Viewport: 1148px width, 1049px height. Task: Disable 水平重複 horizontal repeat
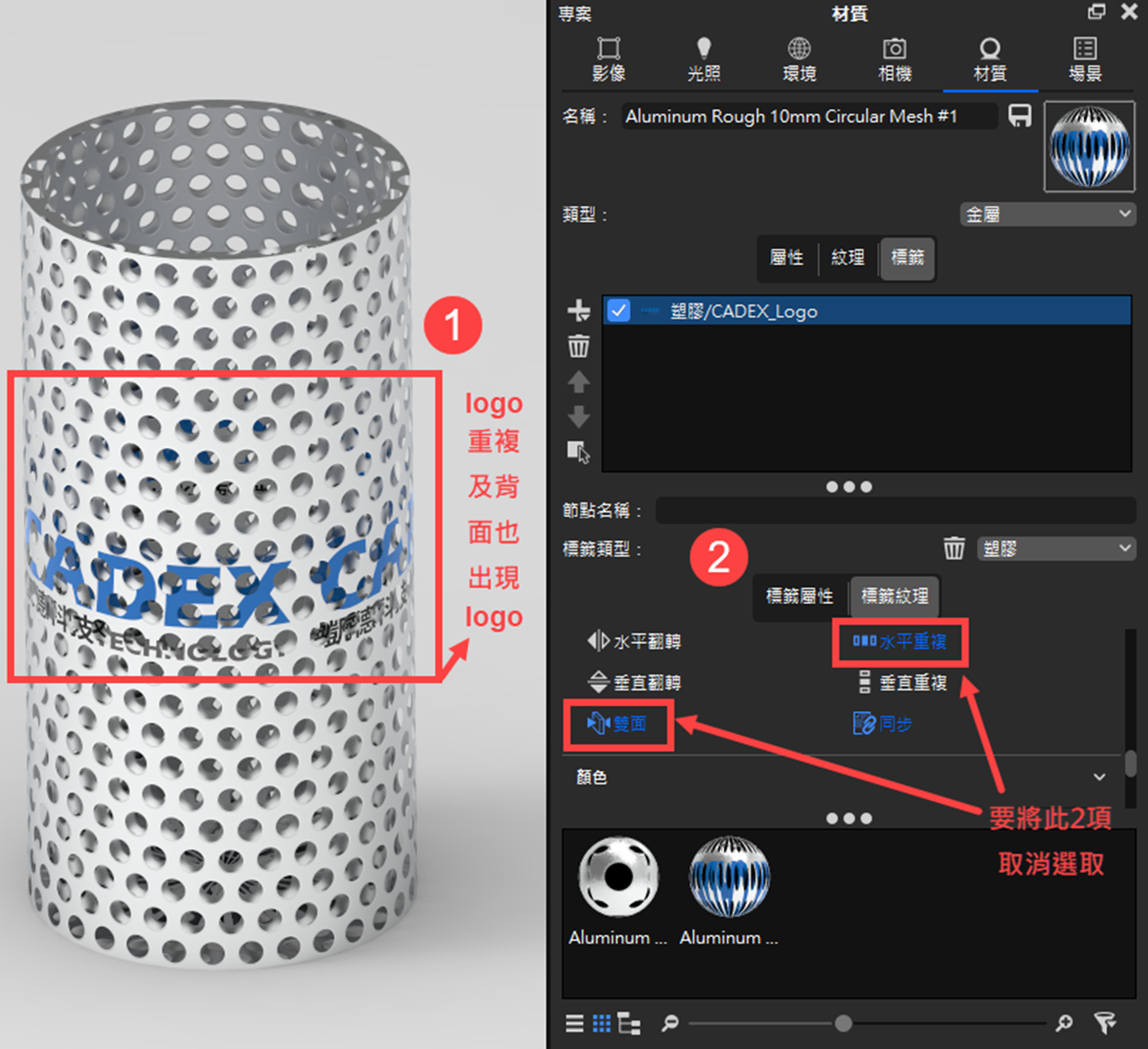[x=899, y=642]
